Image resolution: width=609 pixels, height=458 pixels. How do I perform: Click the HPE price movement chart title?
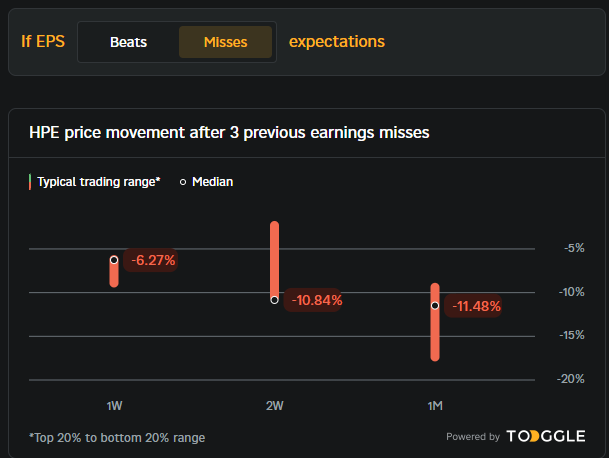229,132
